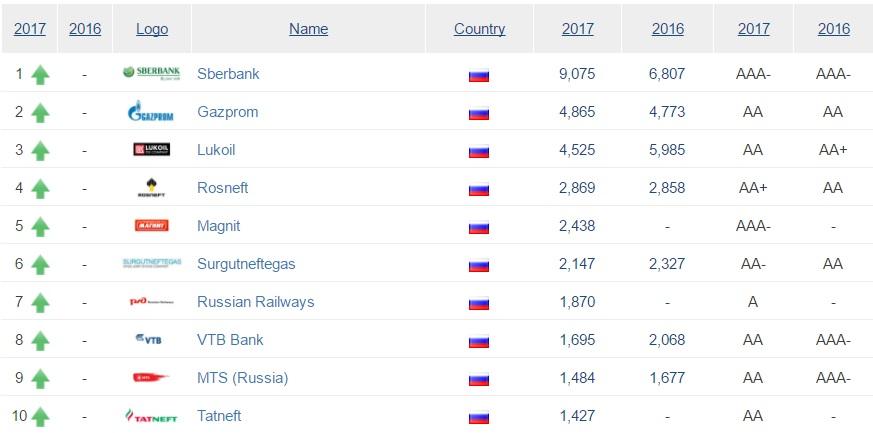Click the Russian flag in Tatneft row
Viewport: 873px width, 433px height.
478,416
